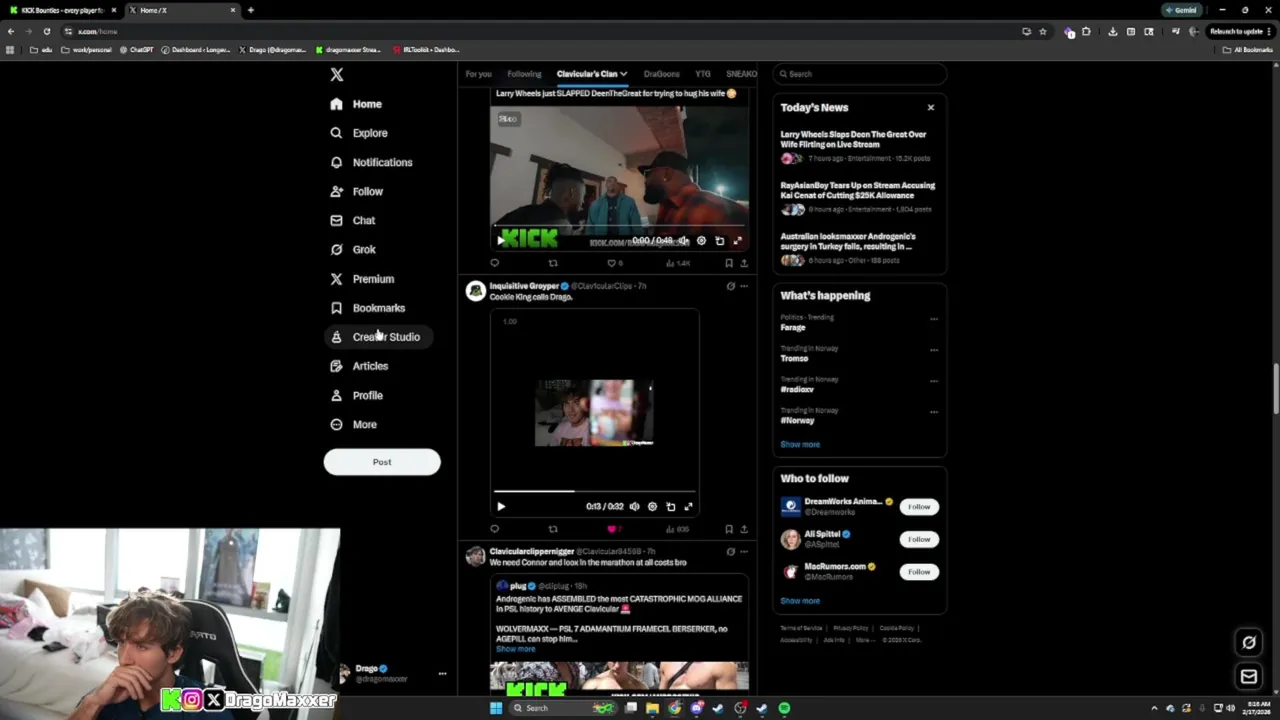Image resolution: width=1280 pixels, height=720 pixels.
Task: Open Notifications from the sidebar
Action: (x=371, y=162)
